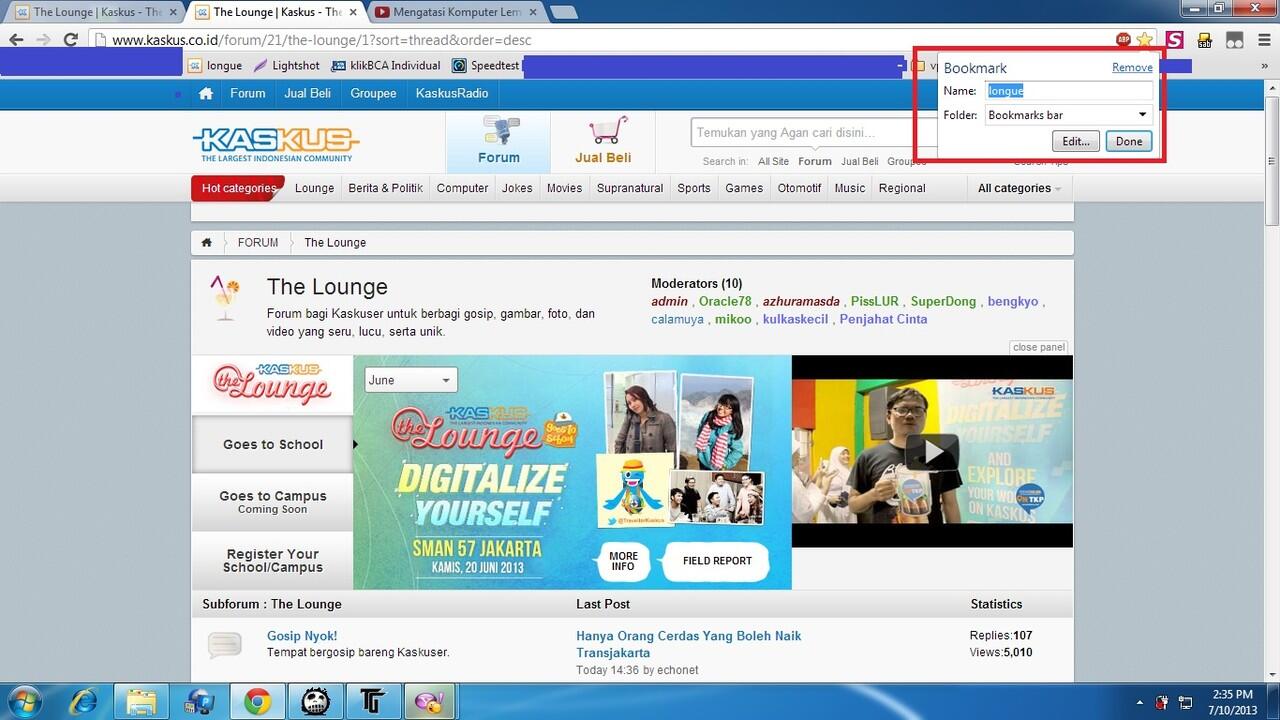The image size is (1280, 720).
Task: Click the breadcrumb home icon before FORUM
Action: tap(207, 243)
